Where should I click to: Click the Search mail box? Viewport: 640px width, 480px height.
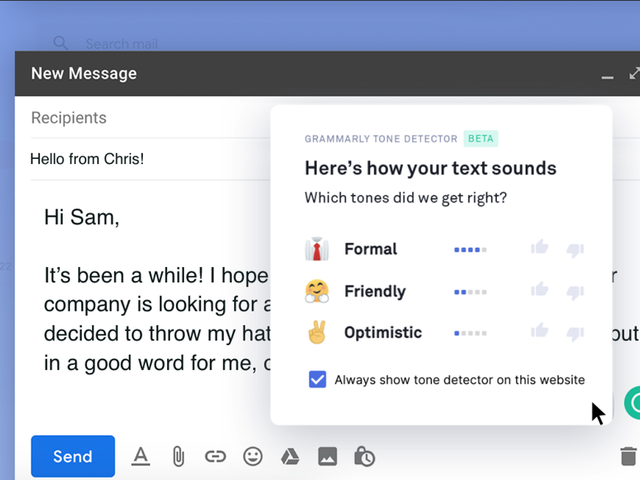tap(122, 44)
